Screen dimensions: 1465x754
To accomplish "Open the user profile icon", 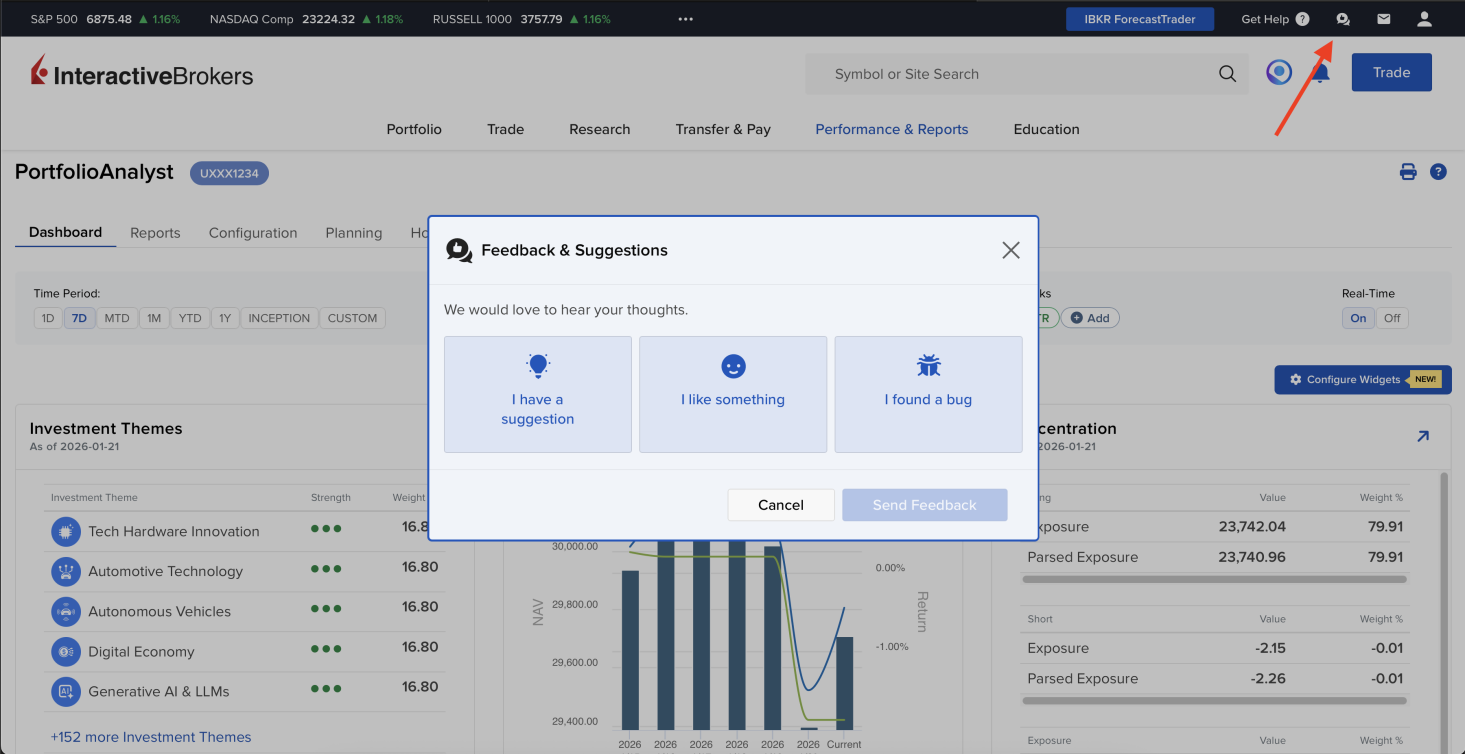I will [x=1423, y=18].
